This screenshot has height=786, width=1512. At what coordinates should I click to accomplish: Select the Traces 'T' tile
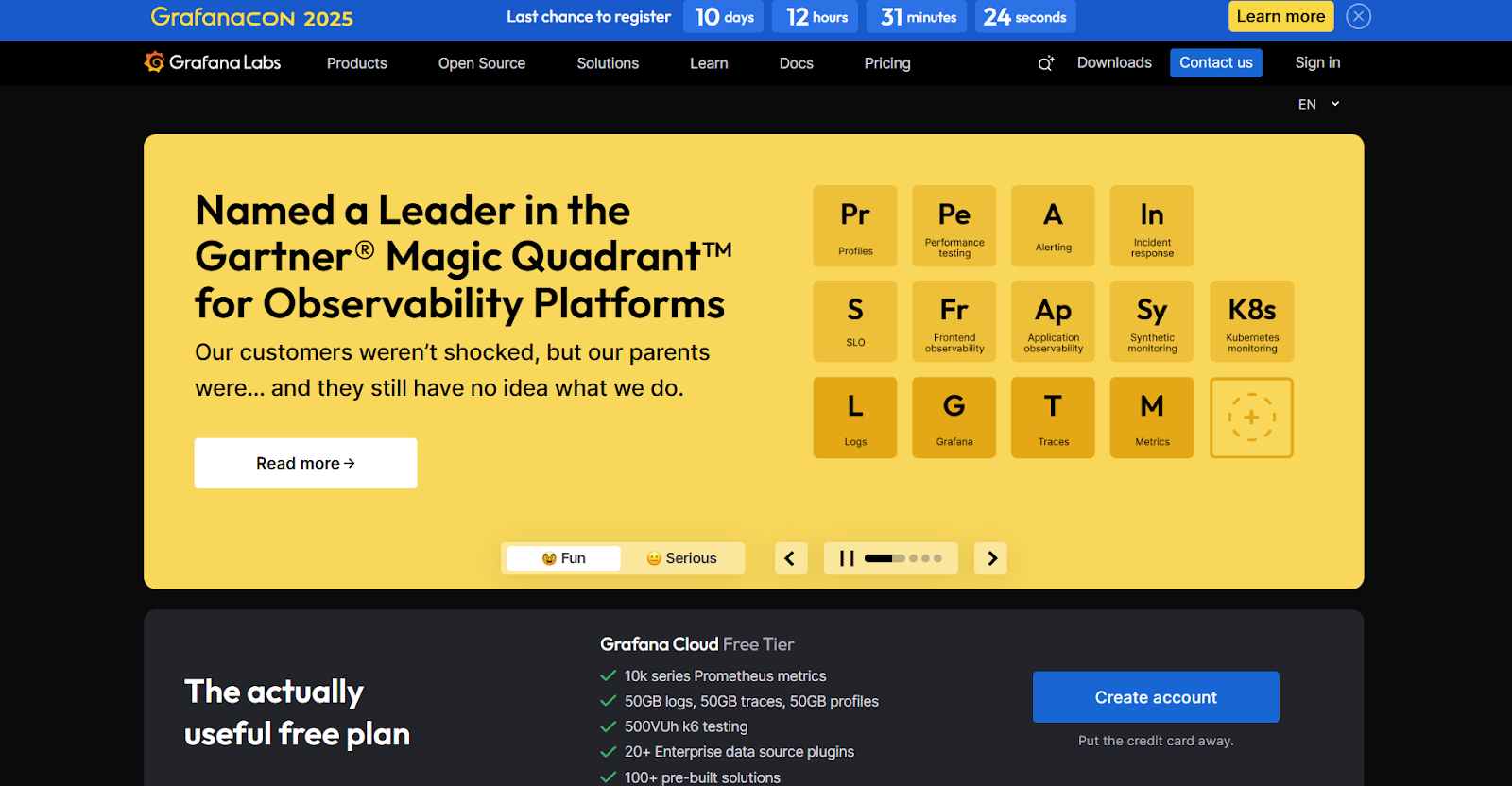point(1053,418)
